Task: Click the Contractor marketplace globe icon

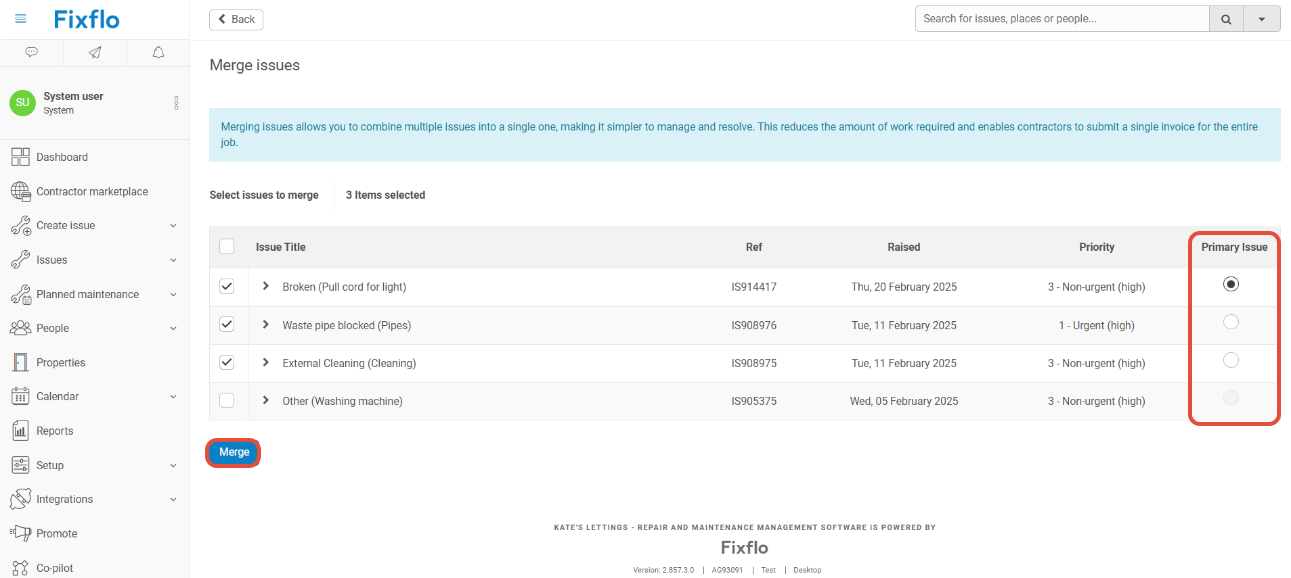Action: (x=20, y=191)
